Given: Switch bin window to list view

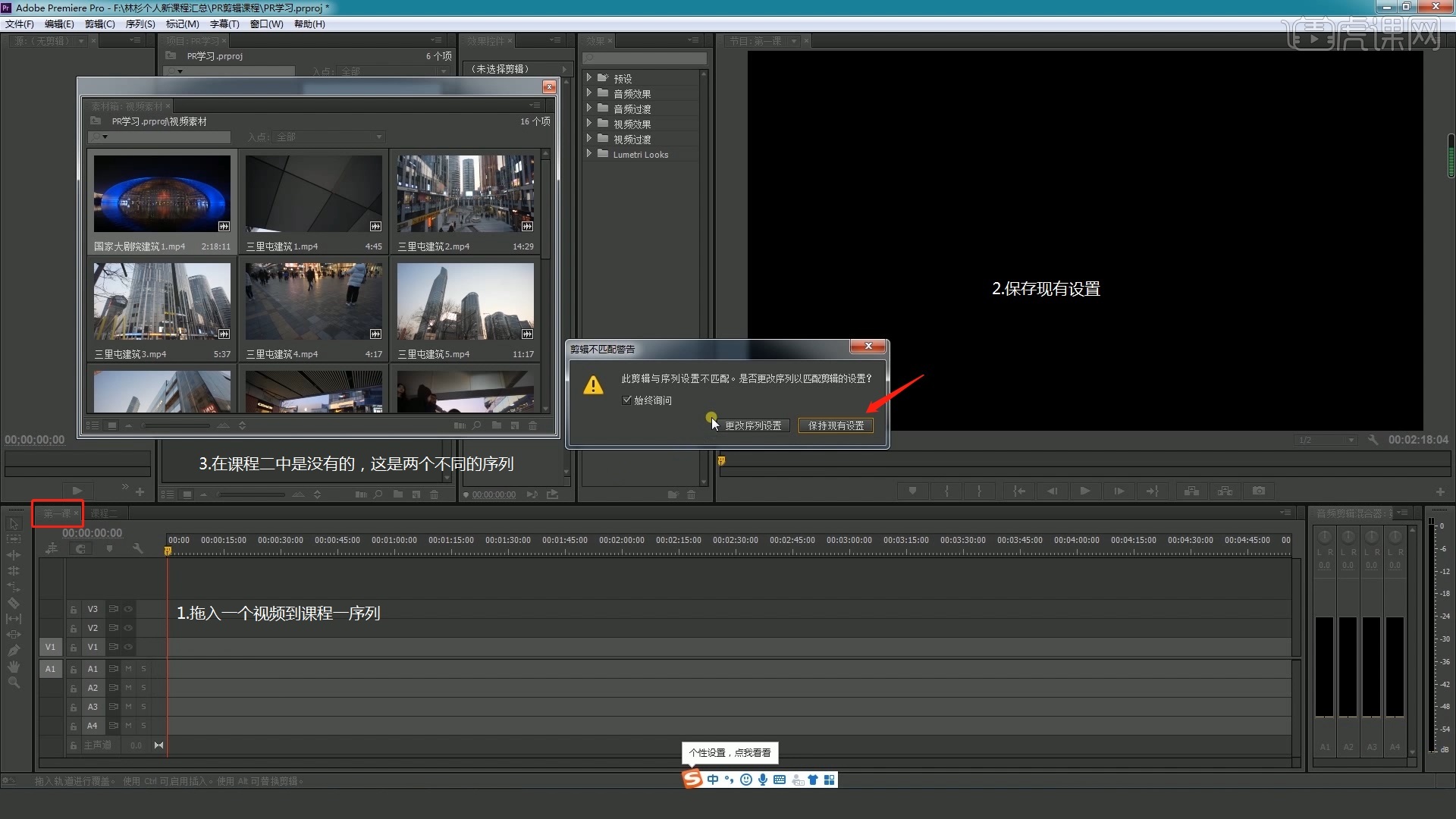Looking at the screenshot, I should 93,425.
